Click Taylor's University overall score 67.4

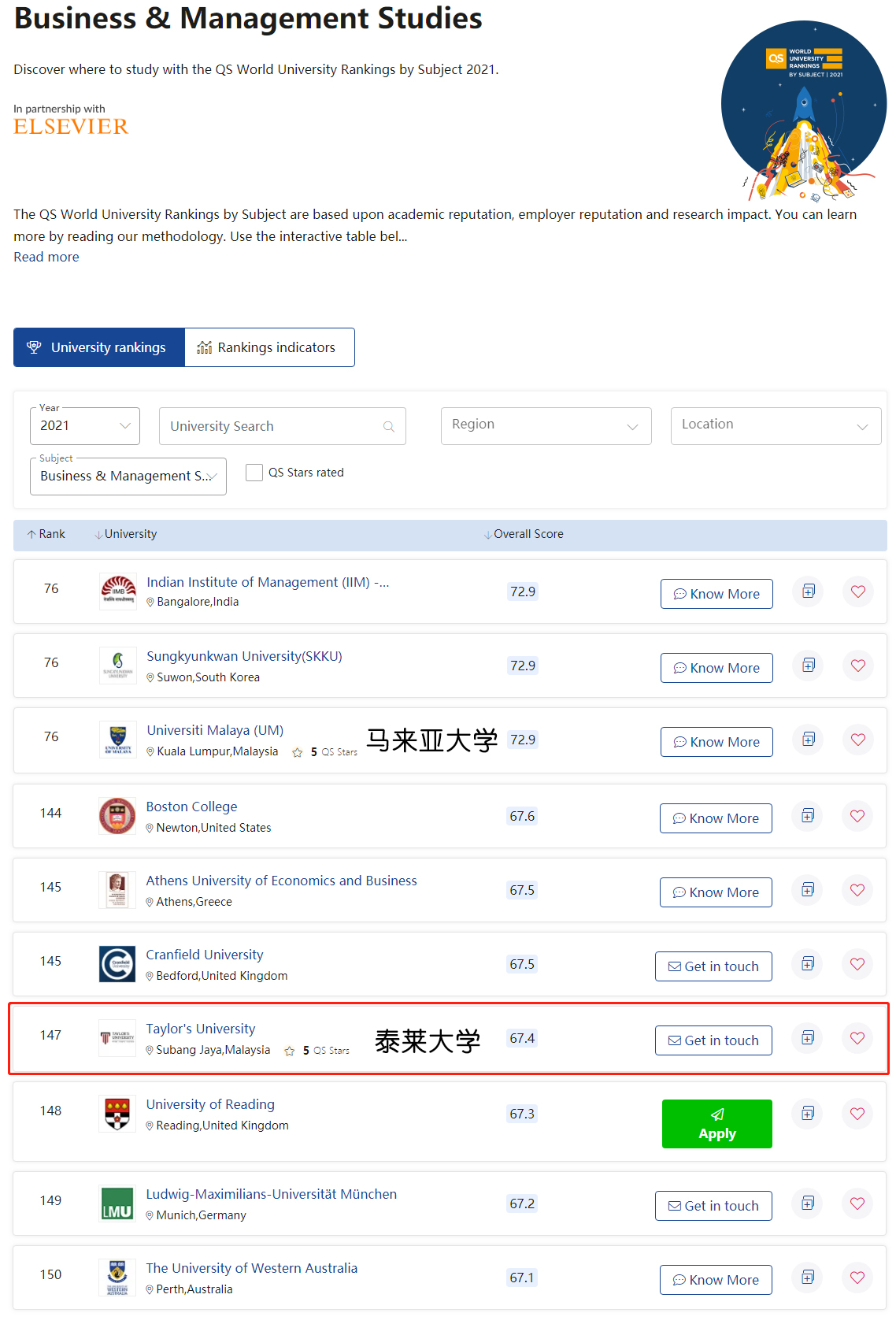click(522, 1038)
